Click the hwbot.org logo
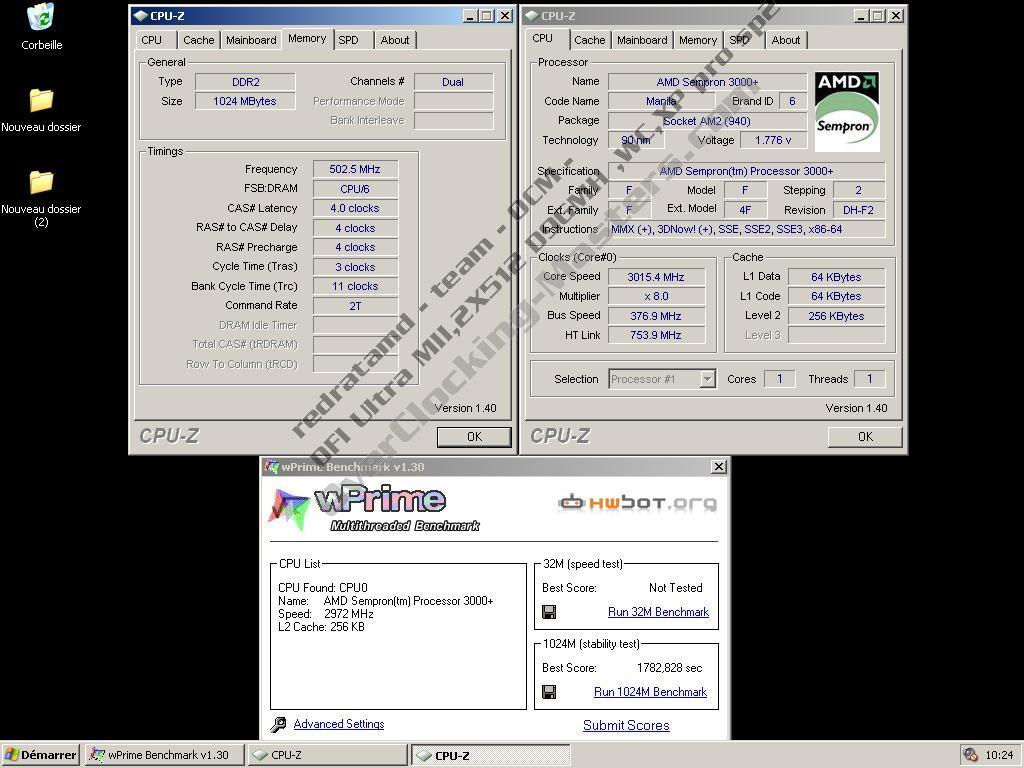This screenshot has height=768, width=1024. coord(637,502)
